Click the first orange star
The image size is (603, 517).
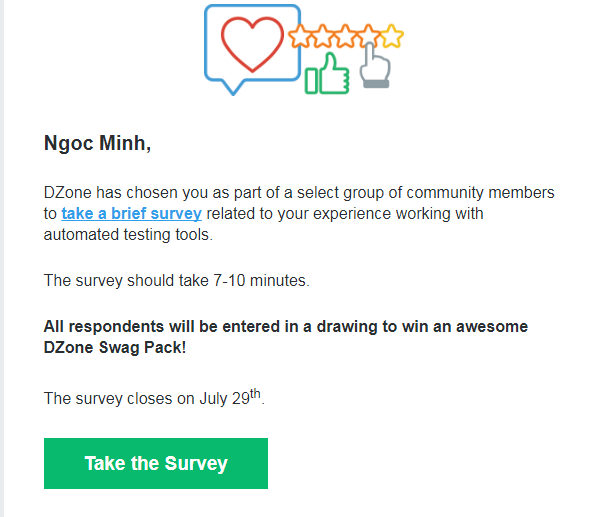[x=299, y=36]
